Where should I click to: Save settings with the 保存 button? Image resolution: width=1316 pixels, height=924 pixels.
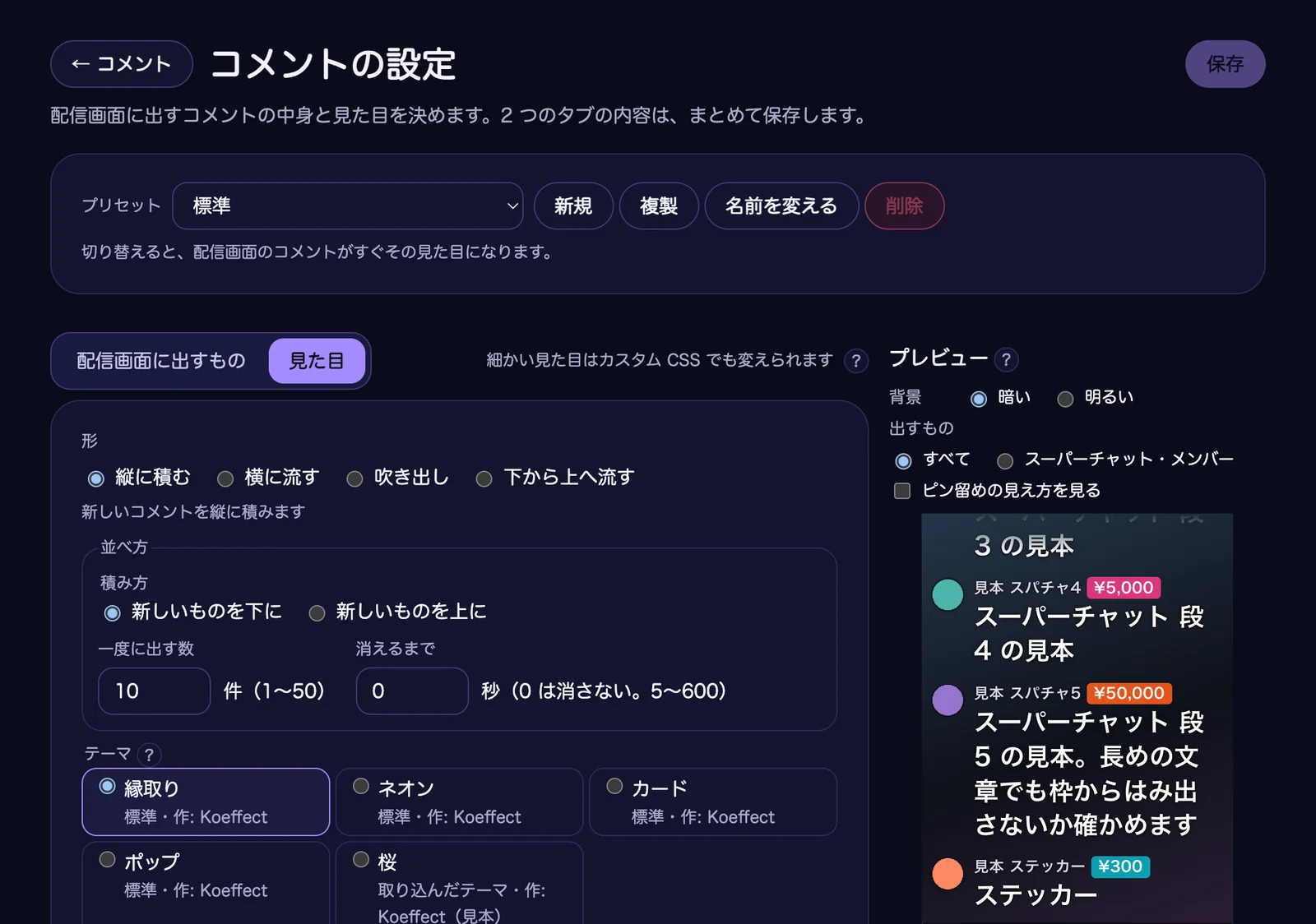[x=1225, y=64]
